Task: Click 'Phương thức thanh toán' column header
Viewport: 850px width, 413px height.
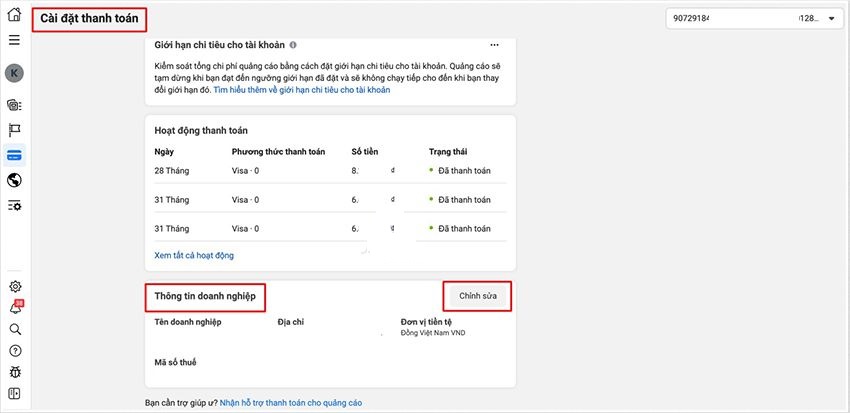Action: coord(278,152)
